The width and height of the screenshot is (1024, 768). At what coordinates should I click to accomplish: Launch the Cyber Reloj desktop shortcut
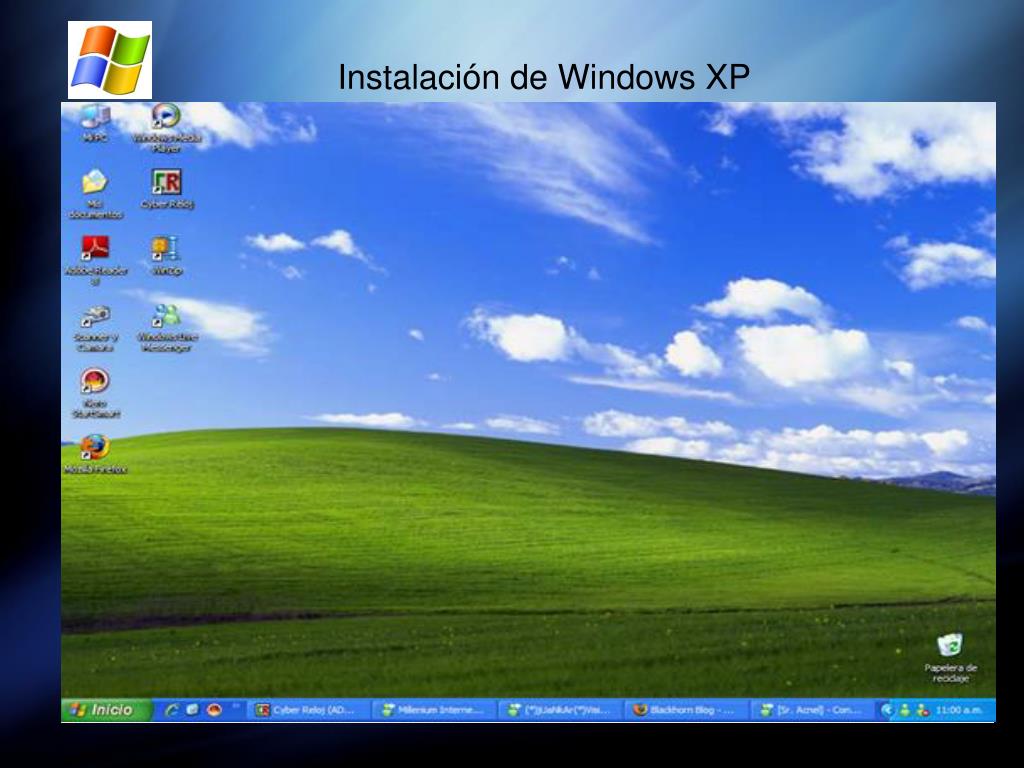167,189
